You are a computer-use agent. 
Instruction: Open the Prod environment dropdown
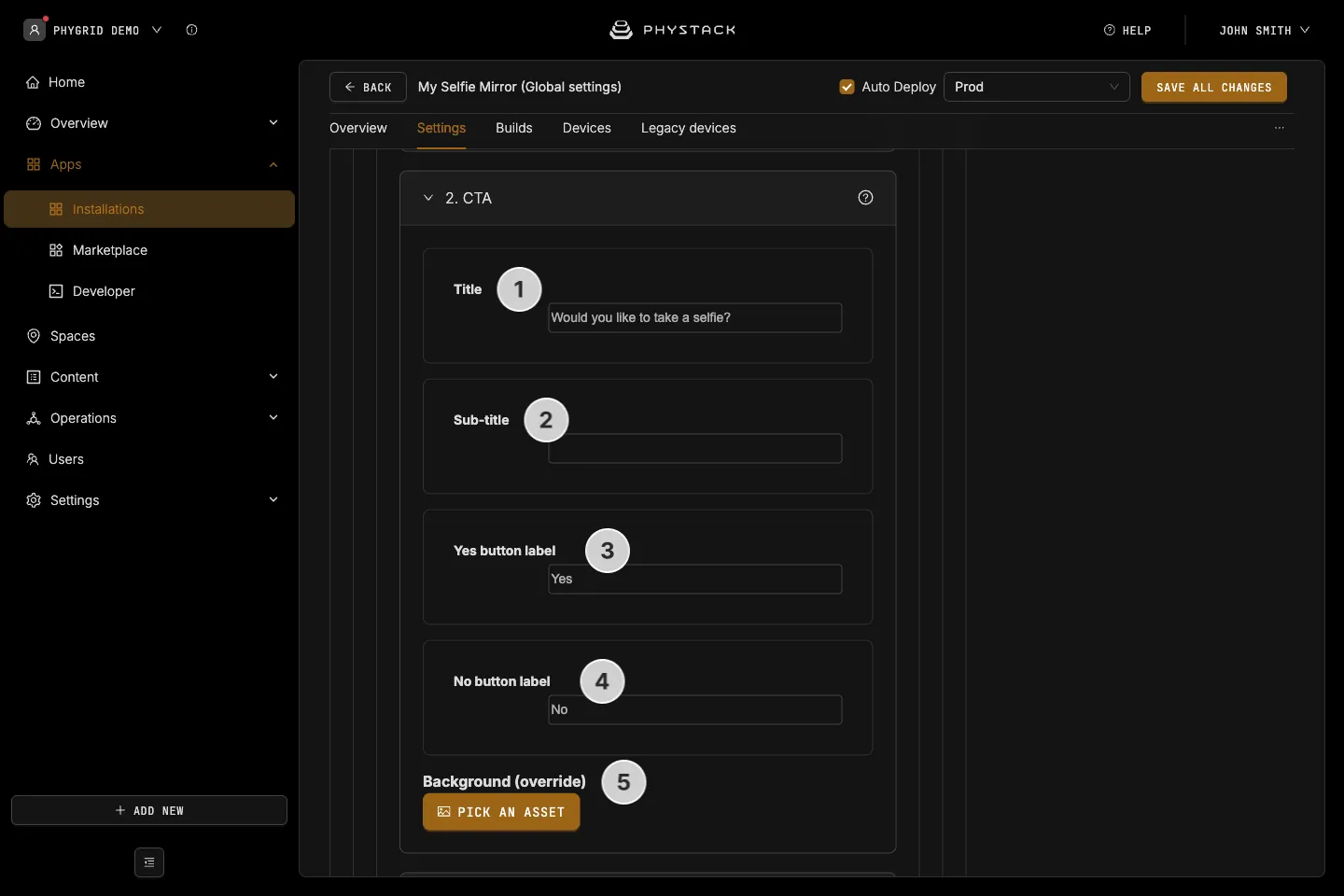tap(1037, 87)
